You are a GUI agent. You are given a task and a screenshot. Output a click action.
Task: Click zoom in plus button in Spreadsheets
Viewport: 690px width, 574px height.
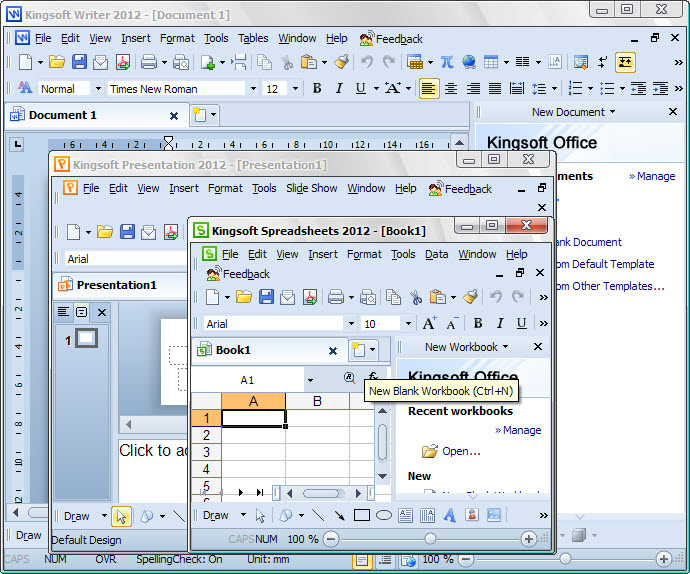click(529, 539)
